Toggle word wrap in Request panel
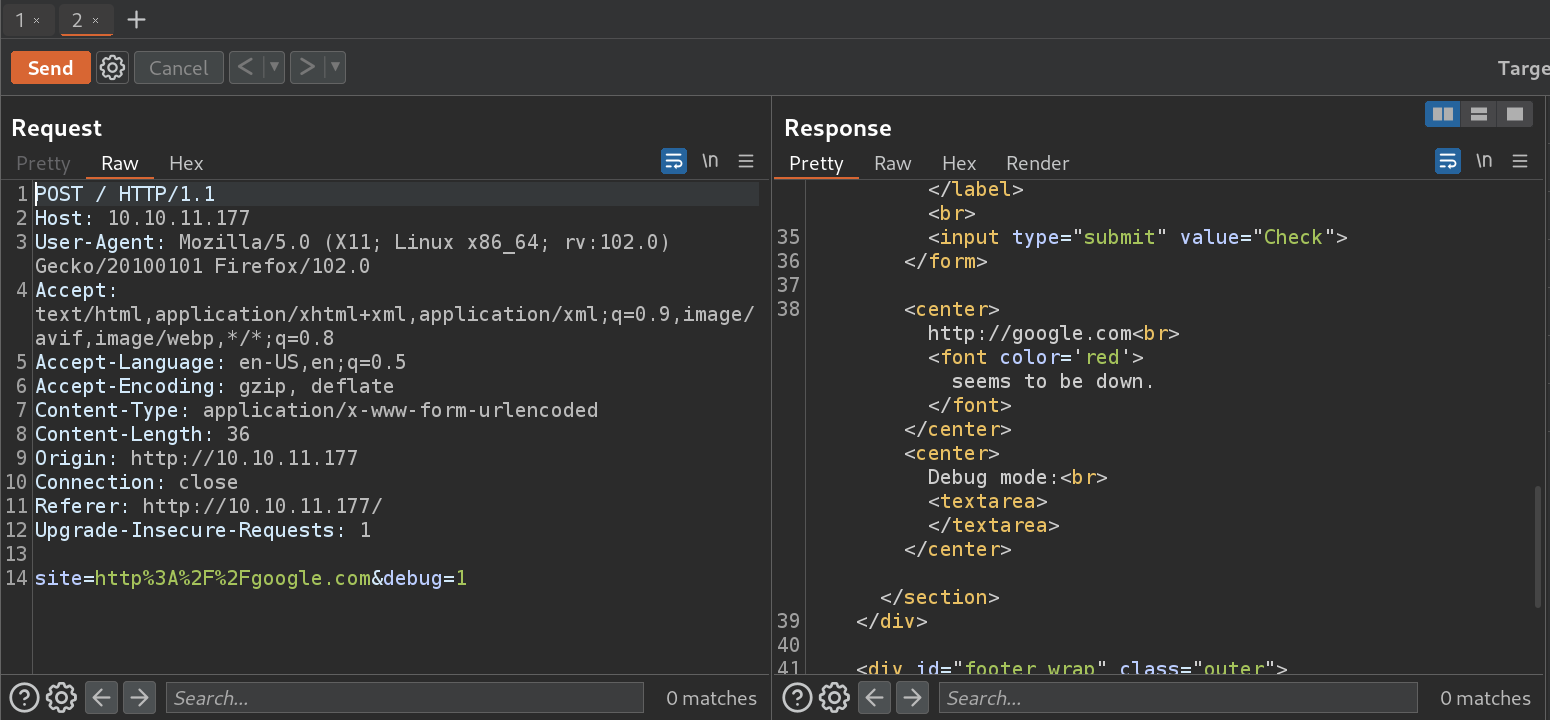1550x720 pixels. click(x=674, y=161)
